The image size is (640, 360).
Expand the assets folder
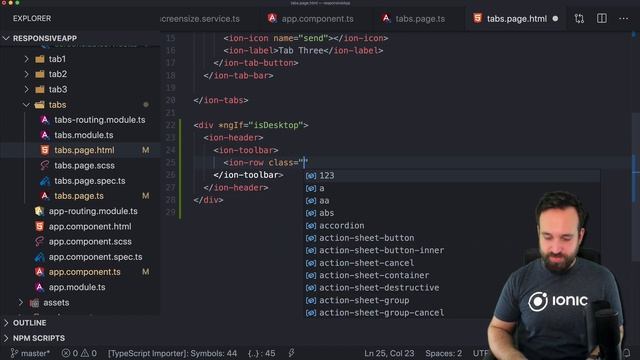point(21,302)
